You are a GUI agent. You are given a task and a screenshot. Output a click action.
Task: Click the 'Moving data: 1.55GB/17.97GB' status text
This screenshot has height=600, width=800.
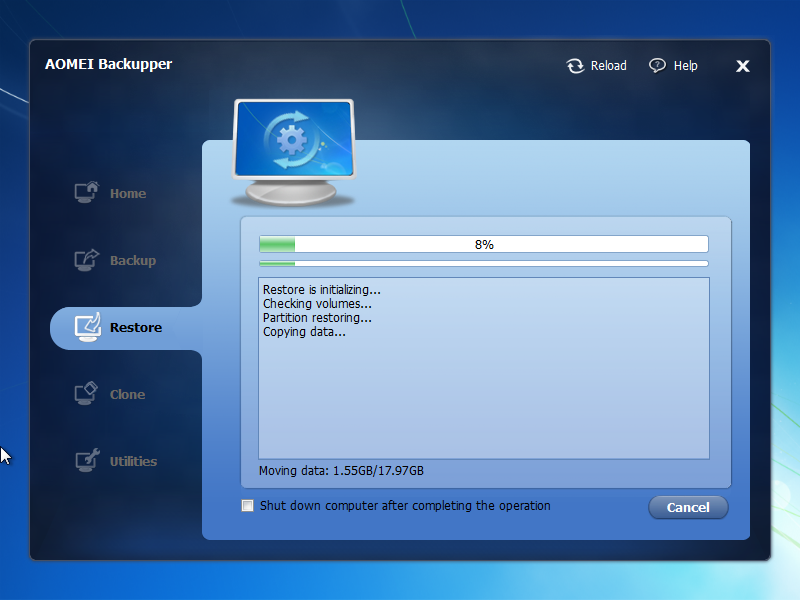341,470
